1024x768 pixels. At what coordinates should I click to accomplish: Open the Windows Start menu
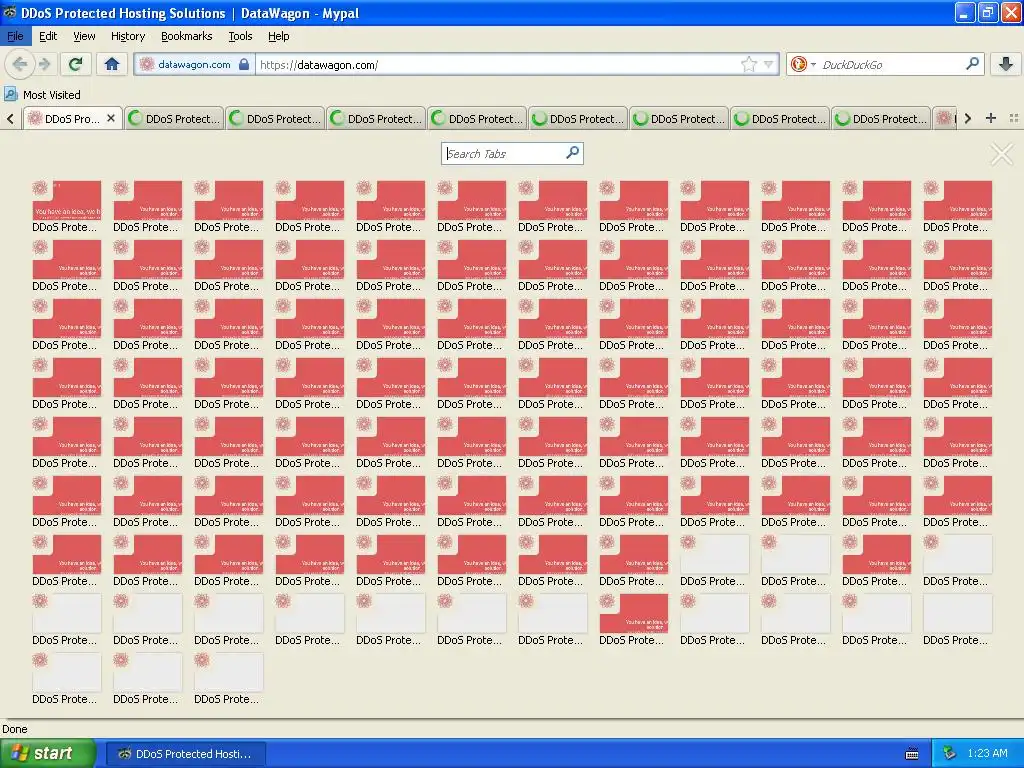(46, 754)
